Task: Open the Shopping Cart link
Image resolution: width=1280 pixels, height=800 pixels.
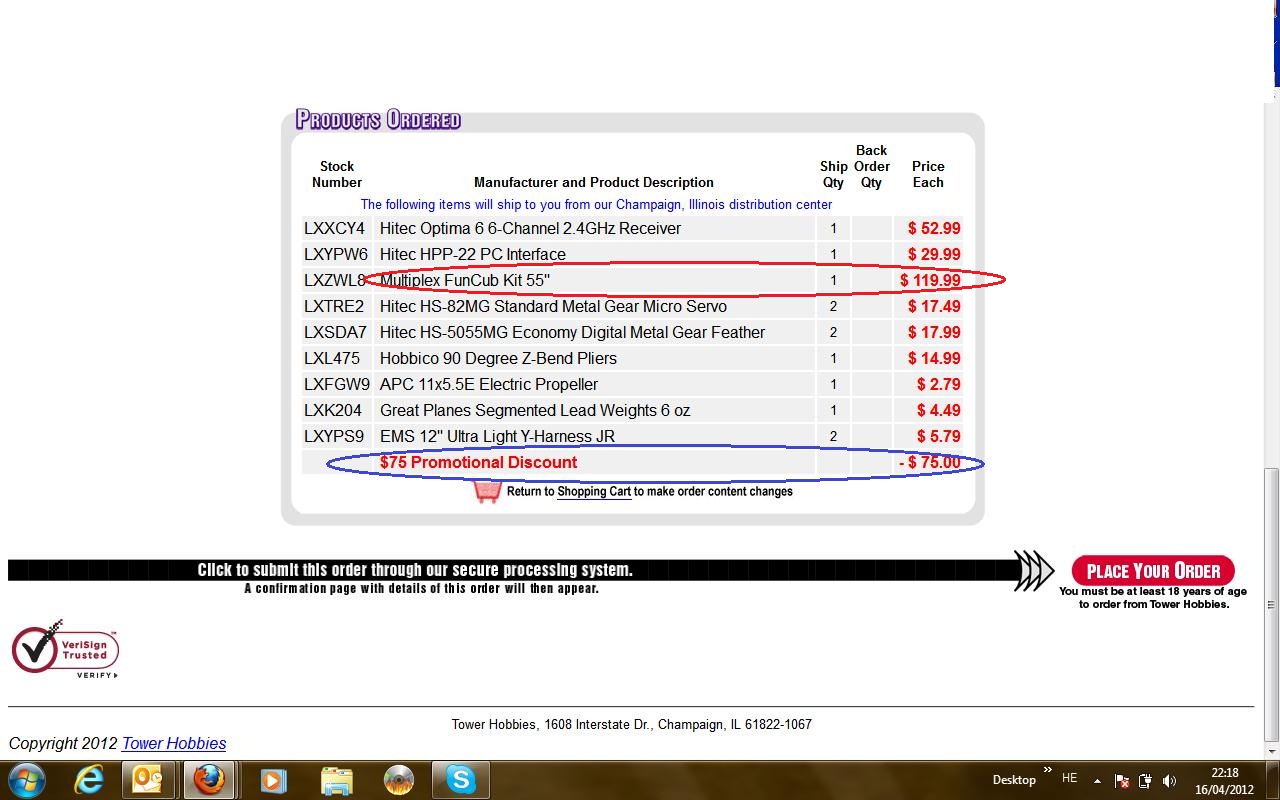Action: point(594,491)
